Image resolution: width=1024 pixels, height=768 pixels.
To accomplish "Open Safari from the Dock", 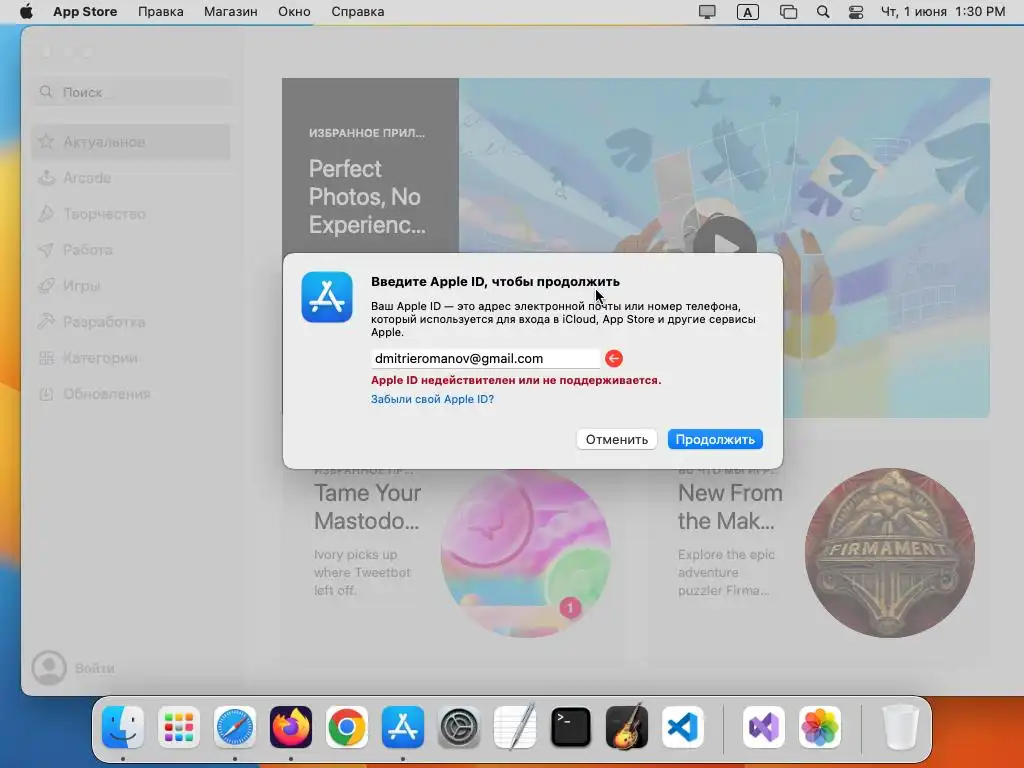I will click(x=235, y=727).
